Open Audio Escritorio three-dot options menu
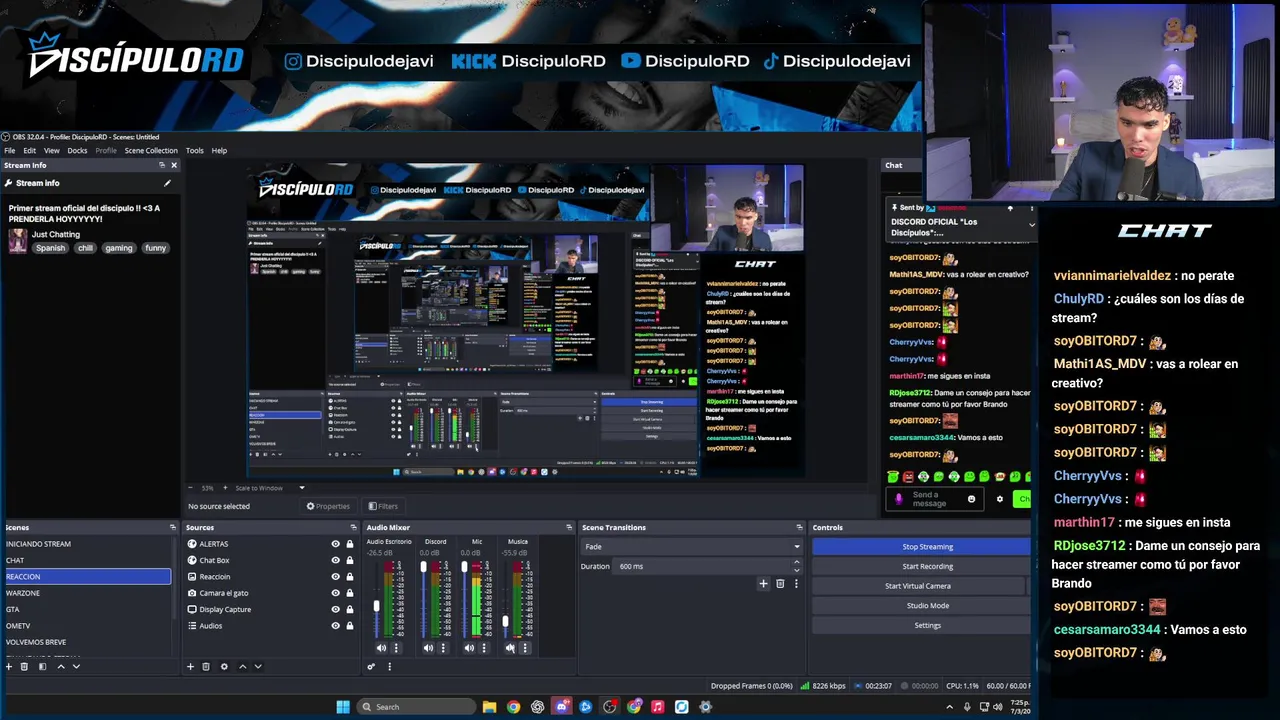The height and width of the screenshot is (720, 1280). click(x=396, y=648)
